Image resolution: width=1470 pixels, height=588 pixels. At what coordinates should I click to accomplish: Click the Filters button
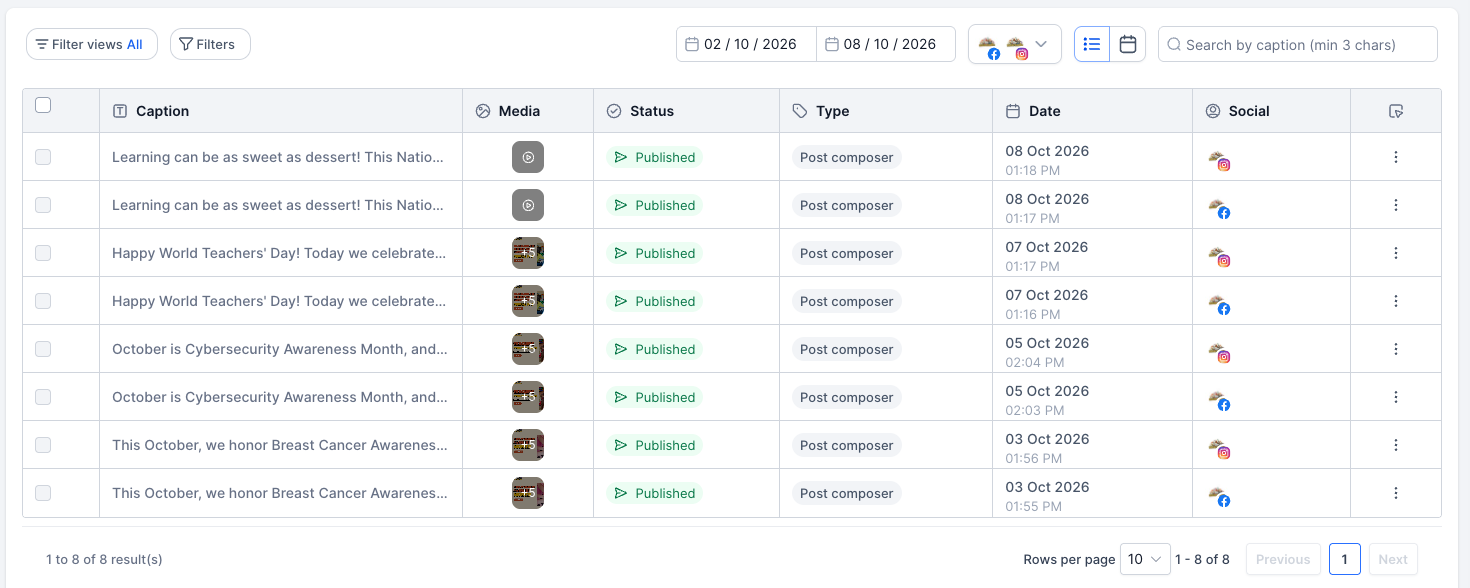(x=210, y=44)
